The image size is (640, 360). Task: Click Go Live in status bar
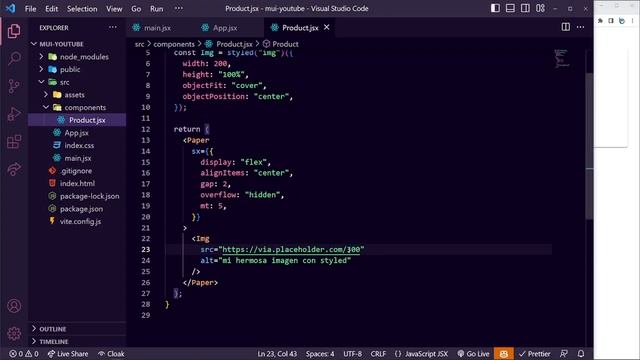click(473, 354)
